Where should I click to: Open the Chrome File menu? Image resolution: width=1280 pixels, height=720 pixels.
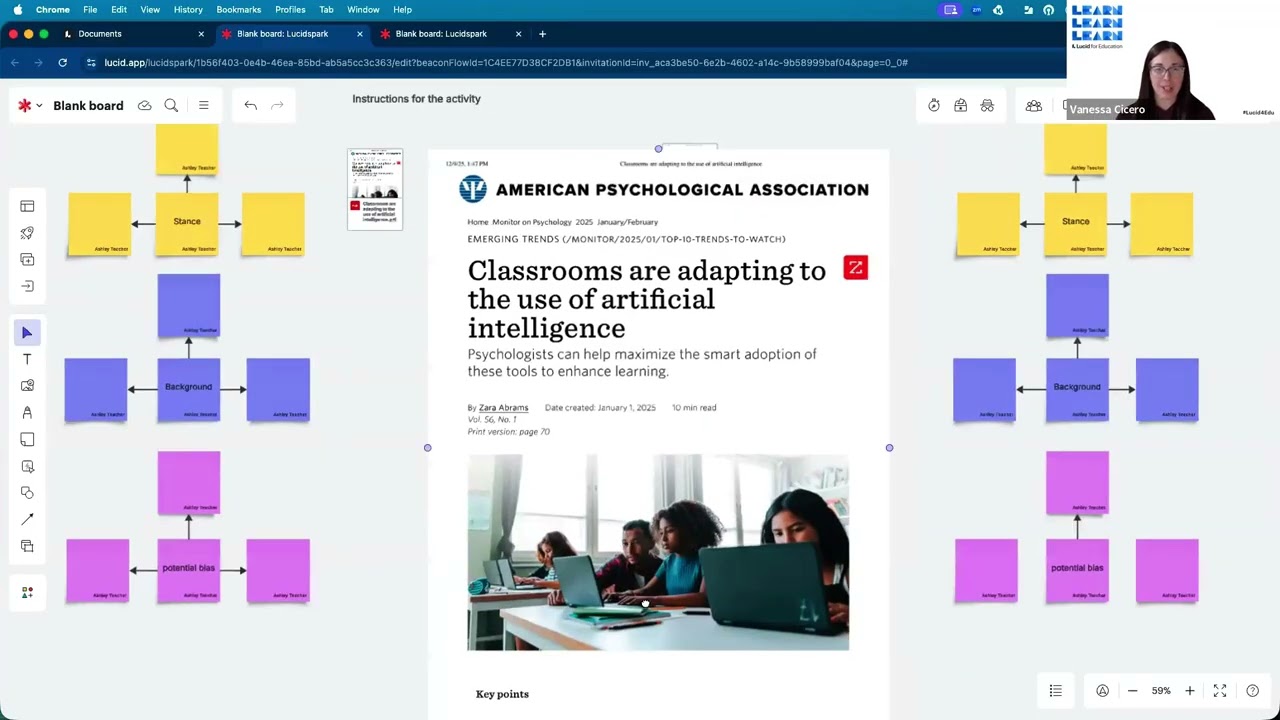click(90, 10)
